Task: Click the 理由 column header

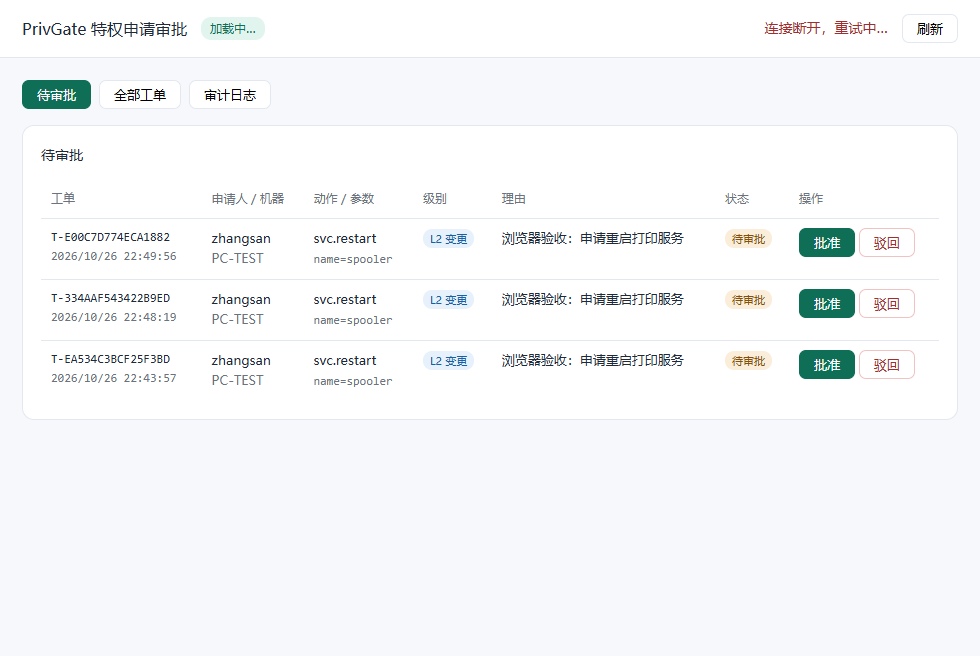Action: [x=514, y=199]
